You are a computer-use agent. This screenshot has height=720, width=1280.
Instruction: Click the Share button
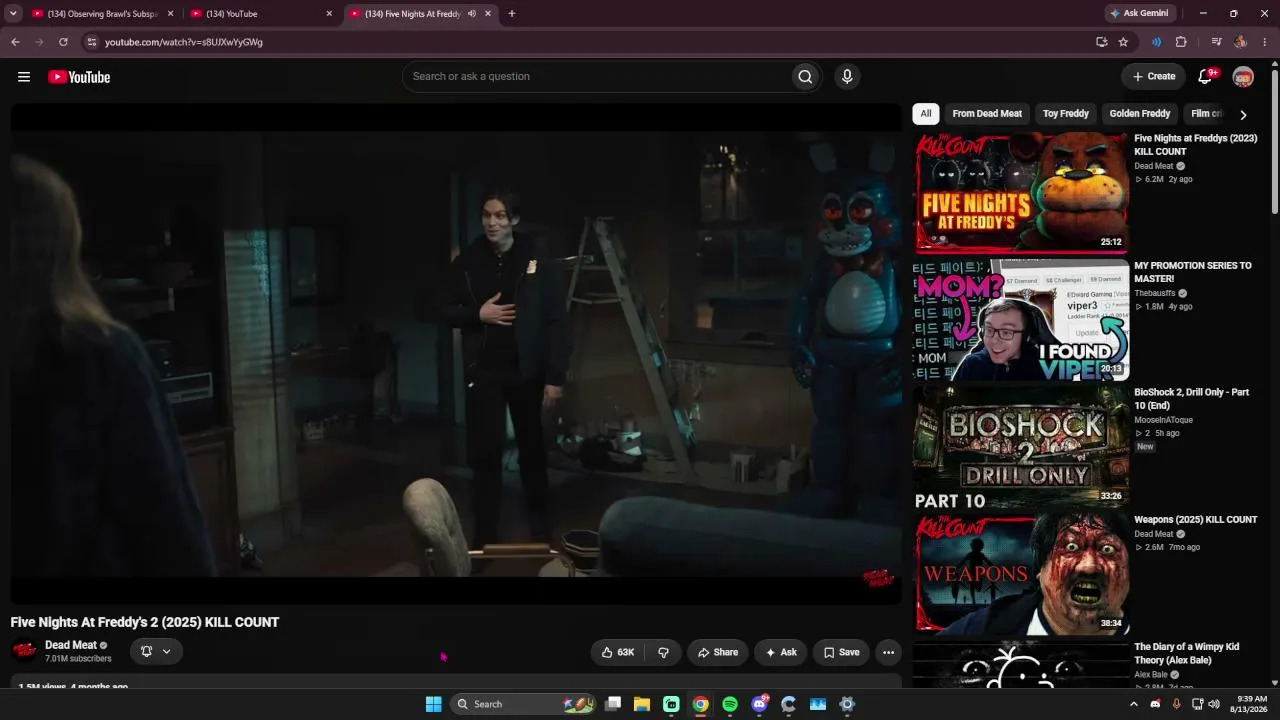point(718,652)
